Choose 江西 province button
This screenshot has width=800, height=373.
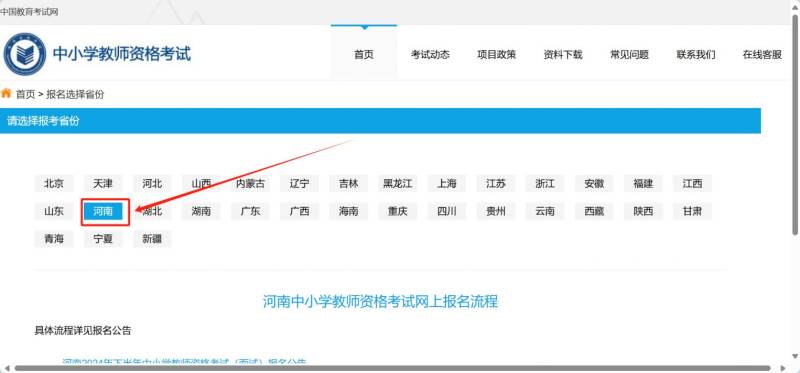tap(692, 184)
